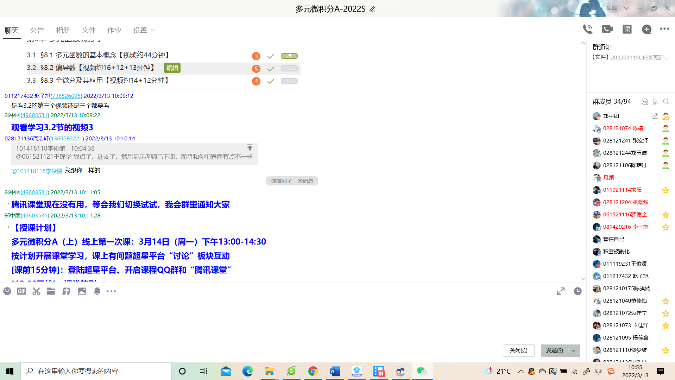Viewport: 675px width, 380px height.
Task: Start a voice call in the group
Action: pos(588,29)
